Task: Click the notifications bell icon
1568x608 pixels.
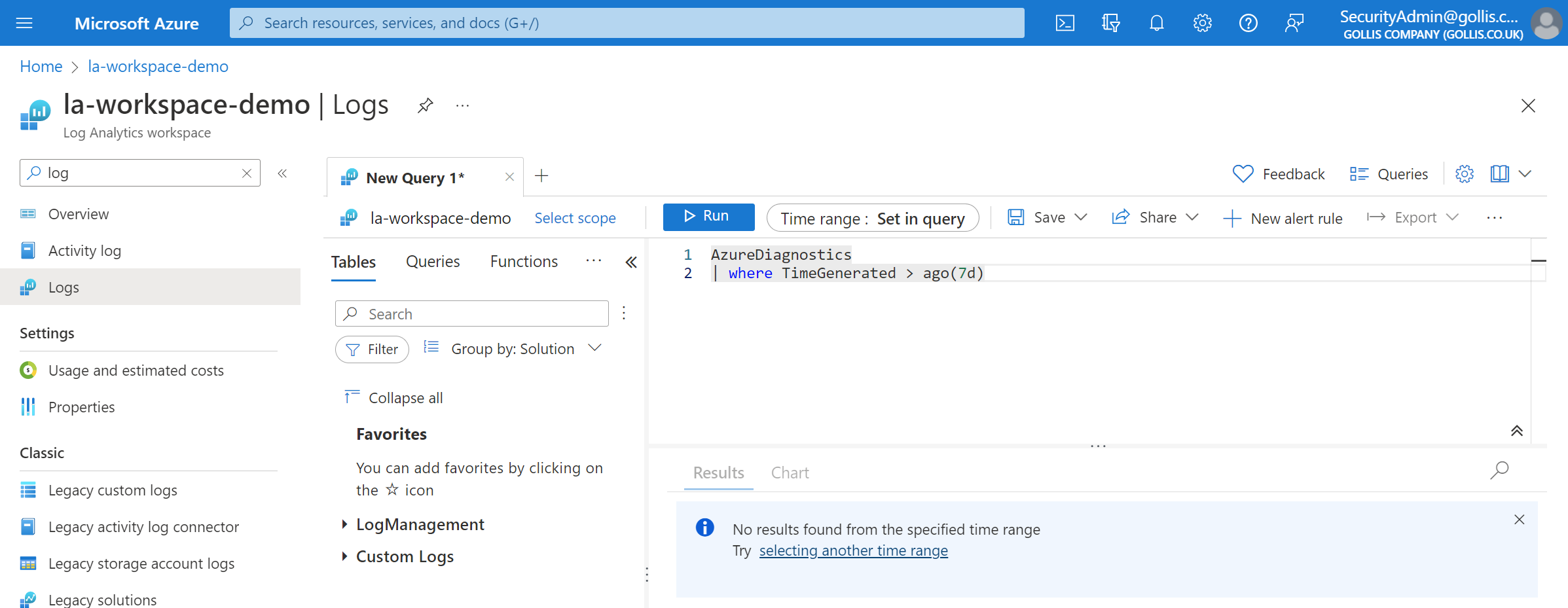Action: tap(1157, 24)
